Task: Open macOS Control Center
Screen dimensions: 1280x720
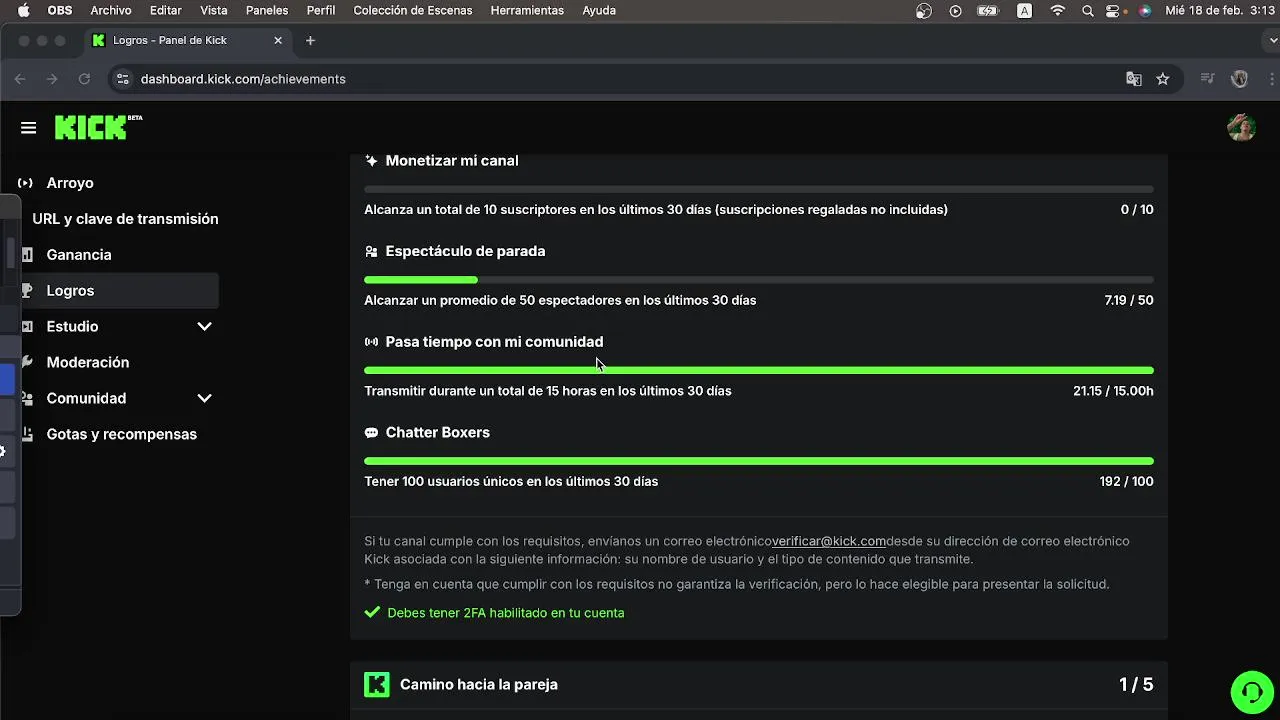Action: [1112, 11]
